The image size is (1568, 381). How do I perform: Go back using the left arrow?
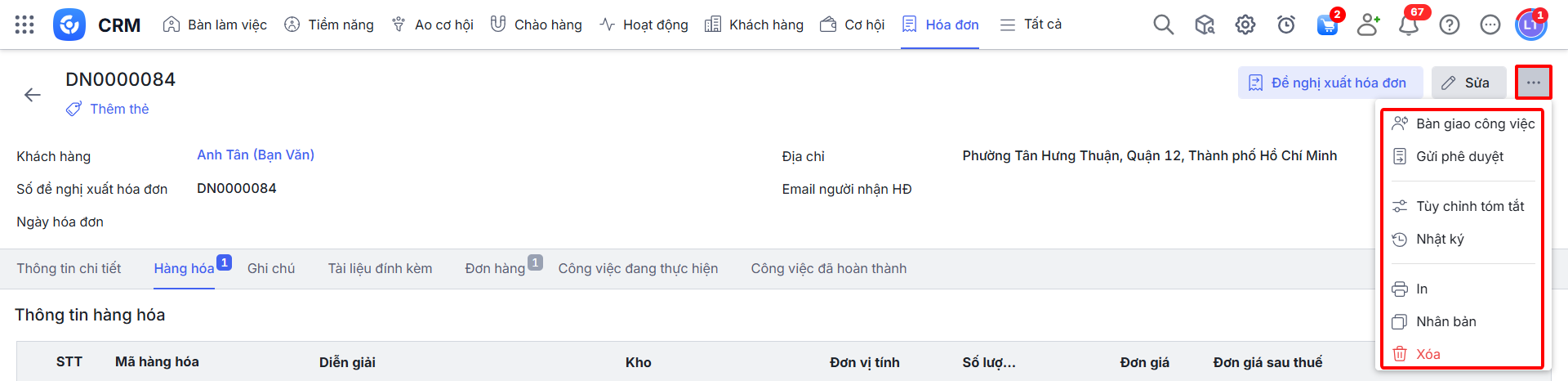click(33, 95)
